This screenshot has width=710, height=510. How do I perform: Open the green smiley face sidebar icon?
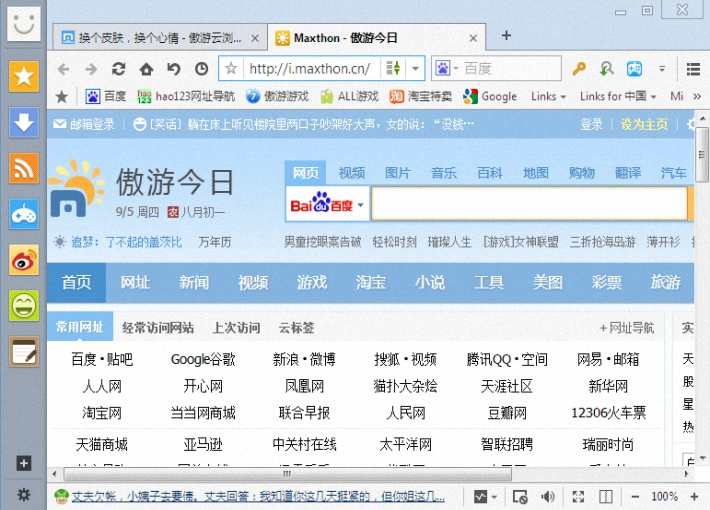click(24, 306)
